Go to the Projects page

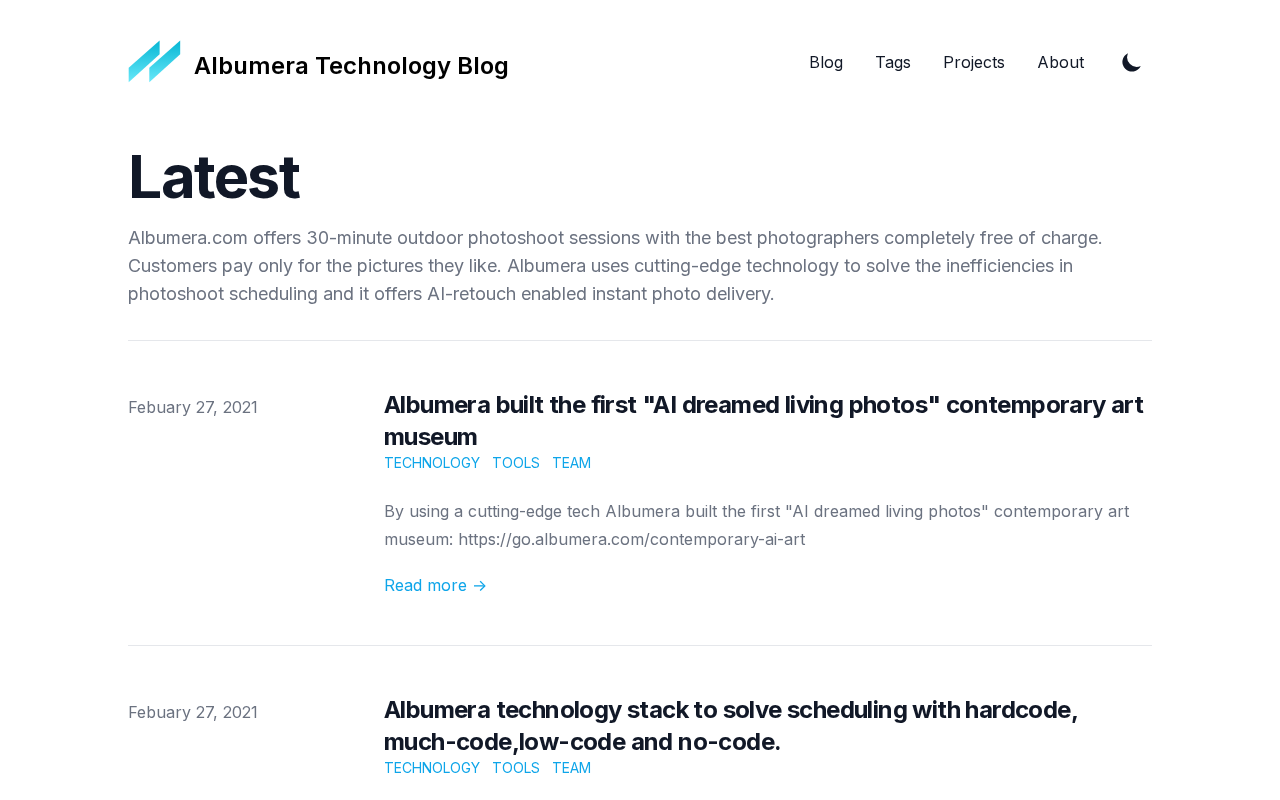pos(973,63)
